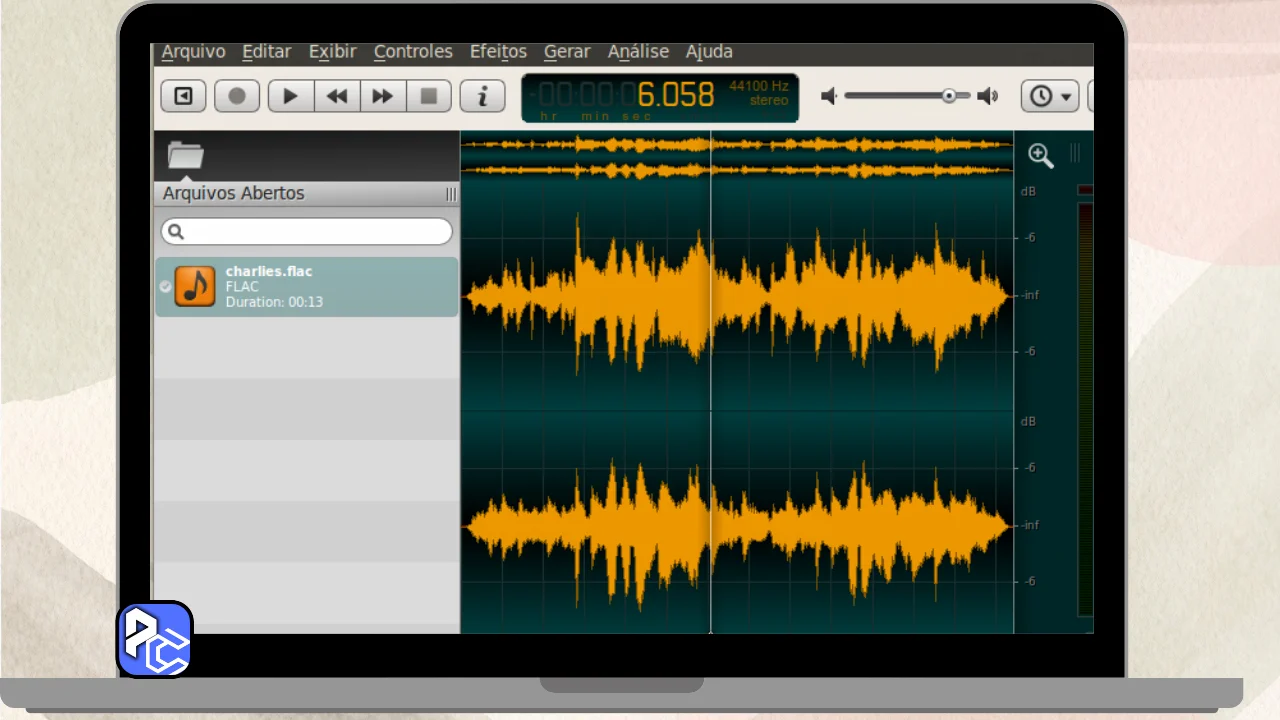Click the grip handle beside zoom icon
1280x720 pixels.
(x=1075, y=153)
